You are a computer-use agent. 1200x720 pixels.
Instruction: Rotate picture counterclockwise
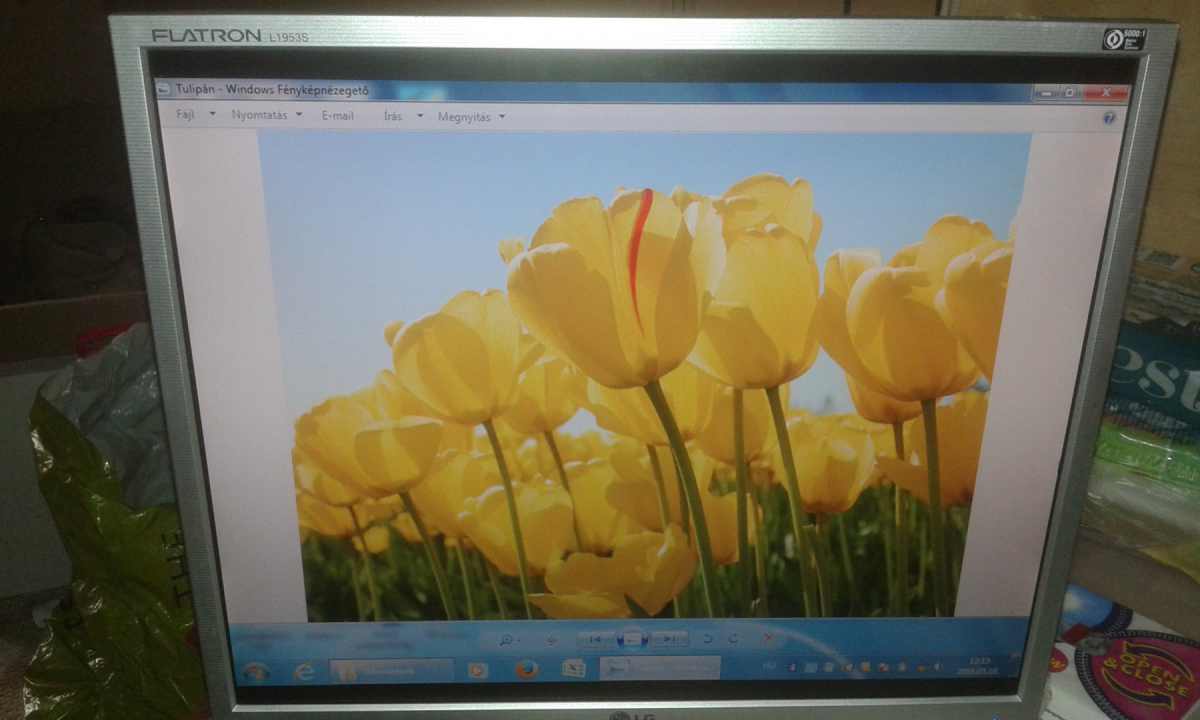click(708, 637)
